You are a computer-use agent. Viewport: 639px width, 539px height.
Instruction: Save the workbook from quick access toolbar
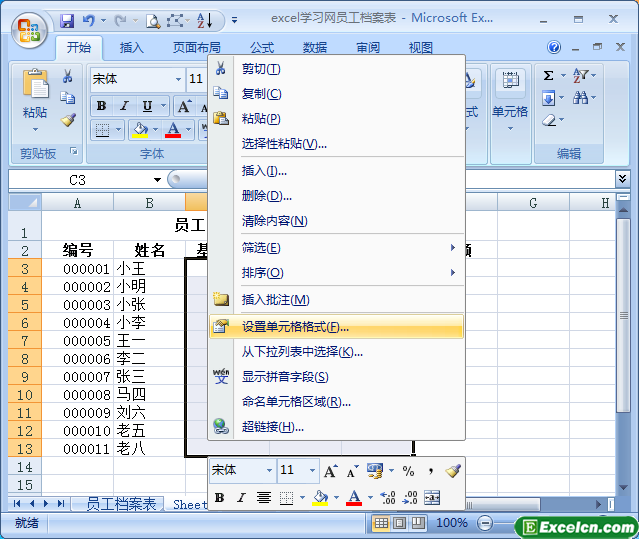coord(67,20)
